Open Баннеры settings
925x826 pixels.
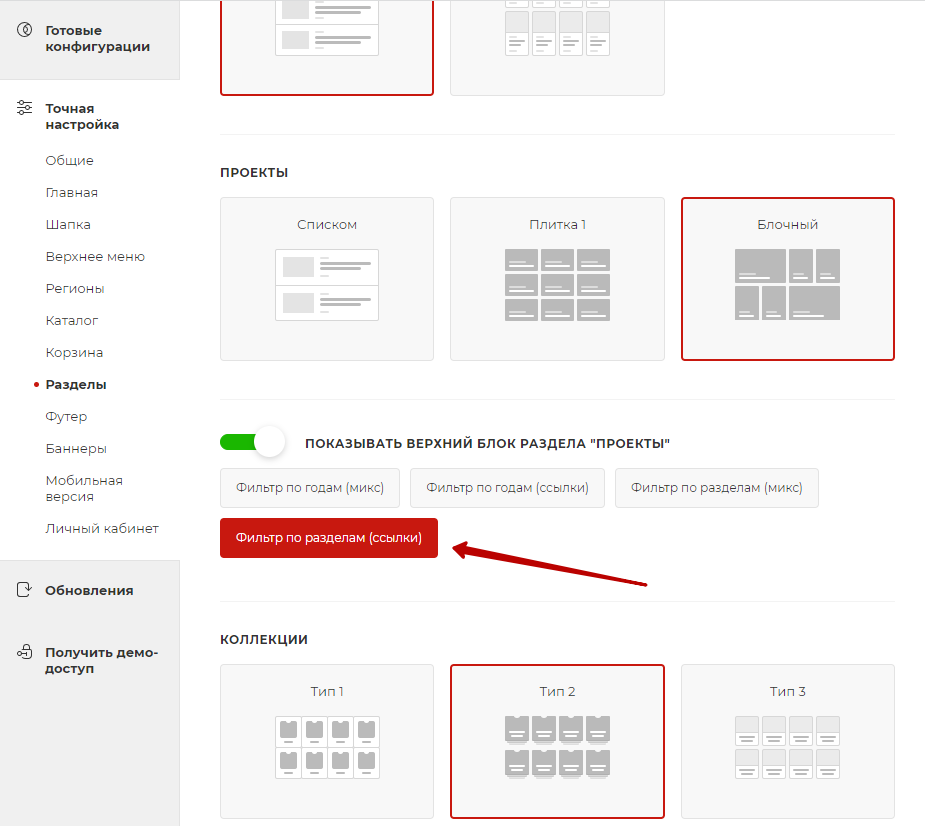point(76,448)
